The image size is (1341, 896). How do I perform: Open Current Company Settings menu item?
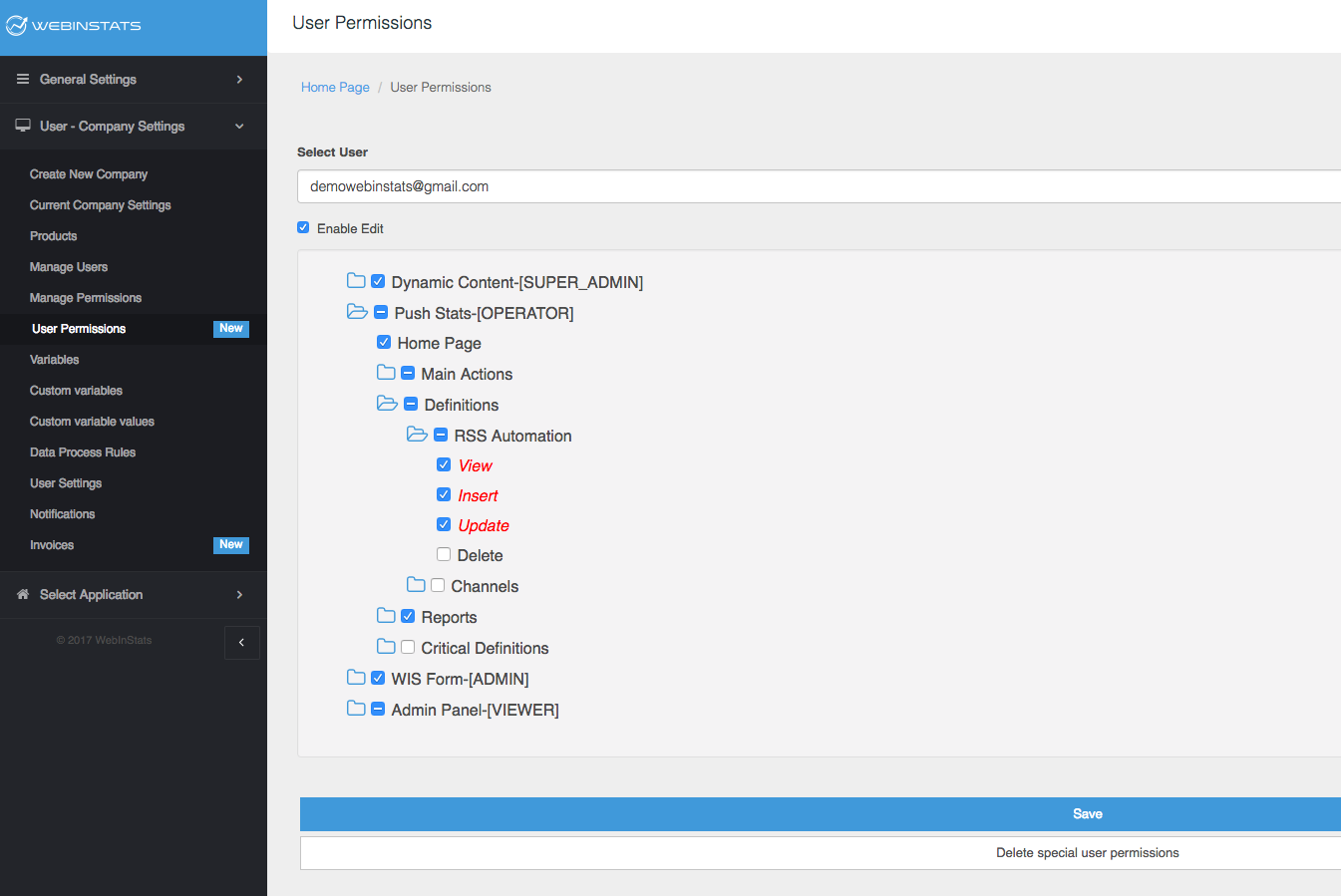pyautogui.click(x=101, y=205)
